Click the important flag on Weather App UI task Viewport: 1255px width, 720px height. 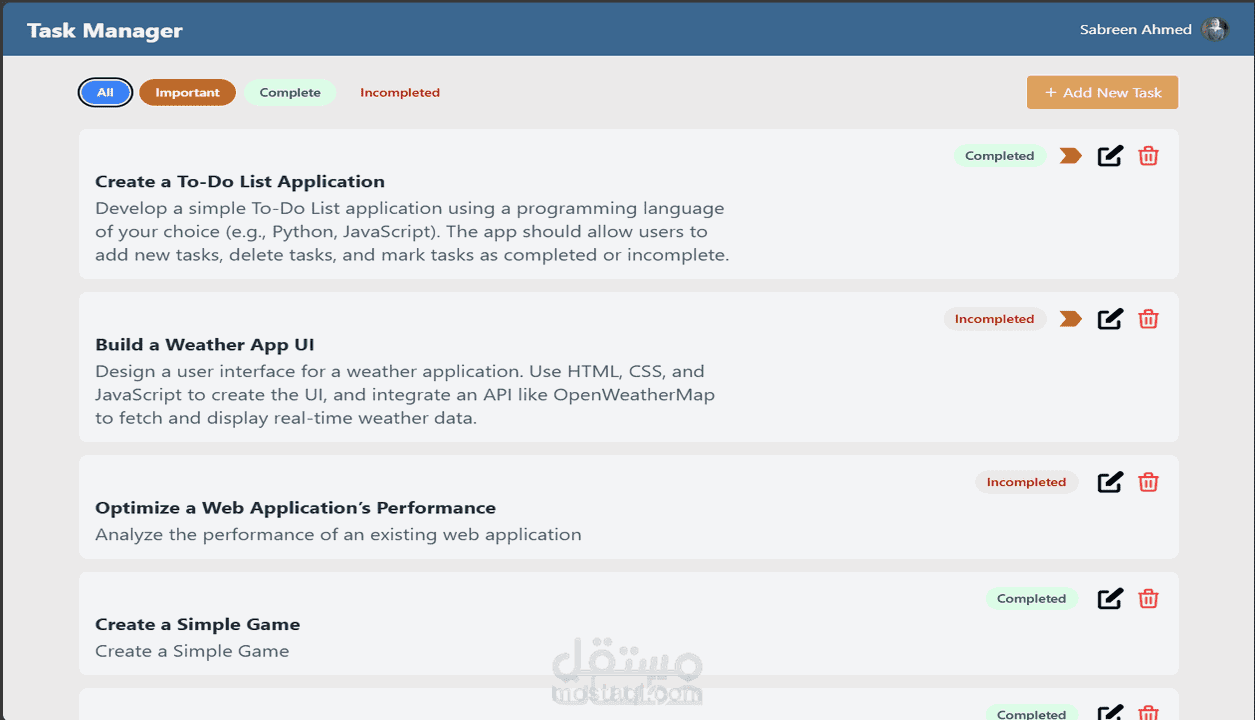(1070, 319)
